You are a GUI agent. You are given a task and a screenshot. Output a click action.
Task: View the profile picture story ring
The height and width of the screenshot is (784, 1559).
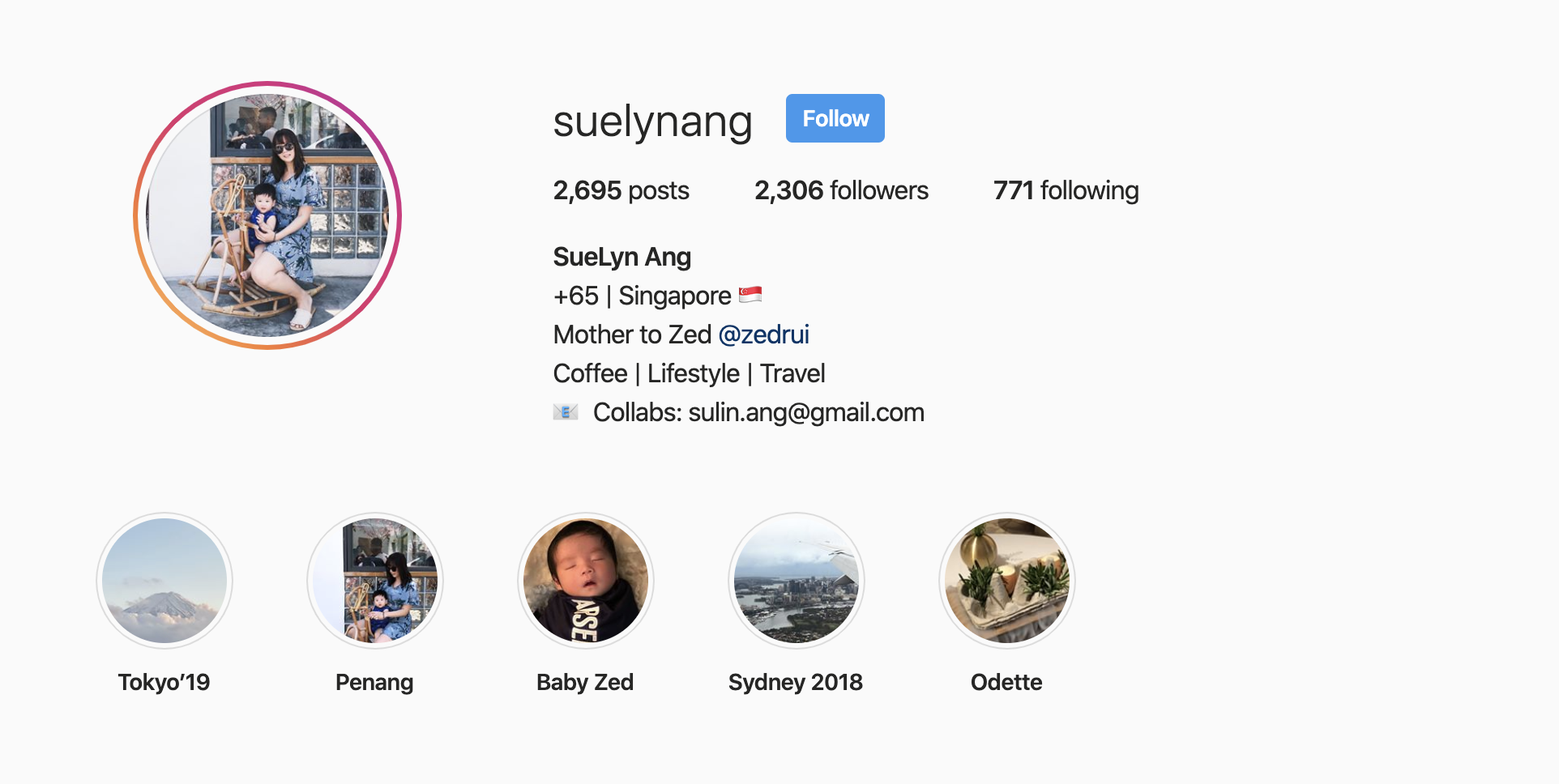tap(267, 215)
